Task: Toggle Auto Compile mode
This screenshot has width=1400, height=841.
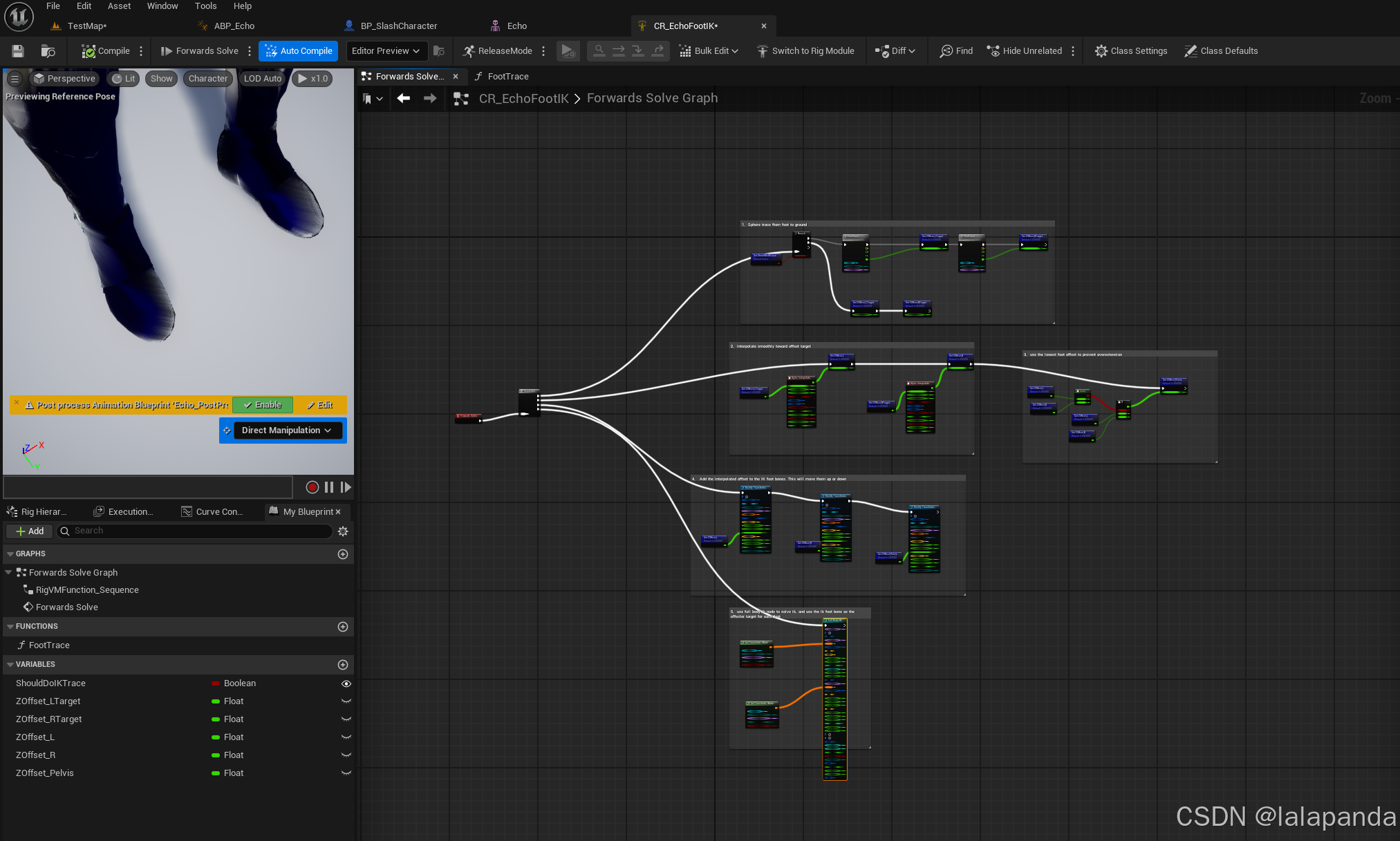Action: click(x=299, y=51)
